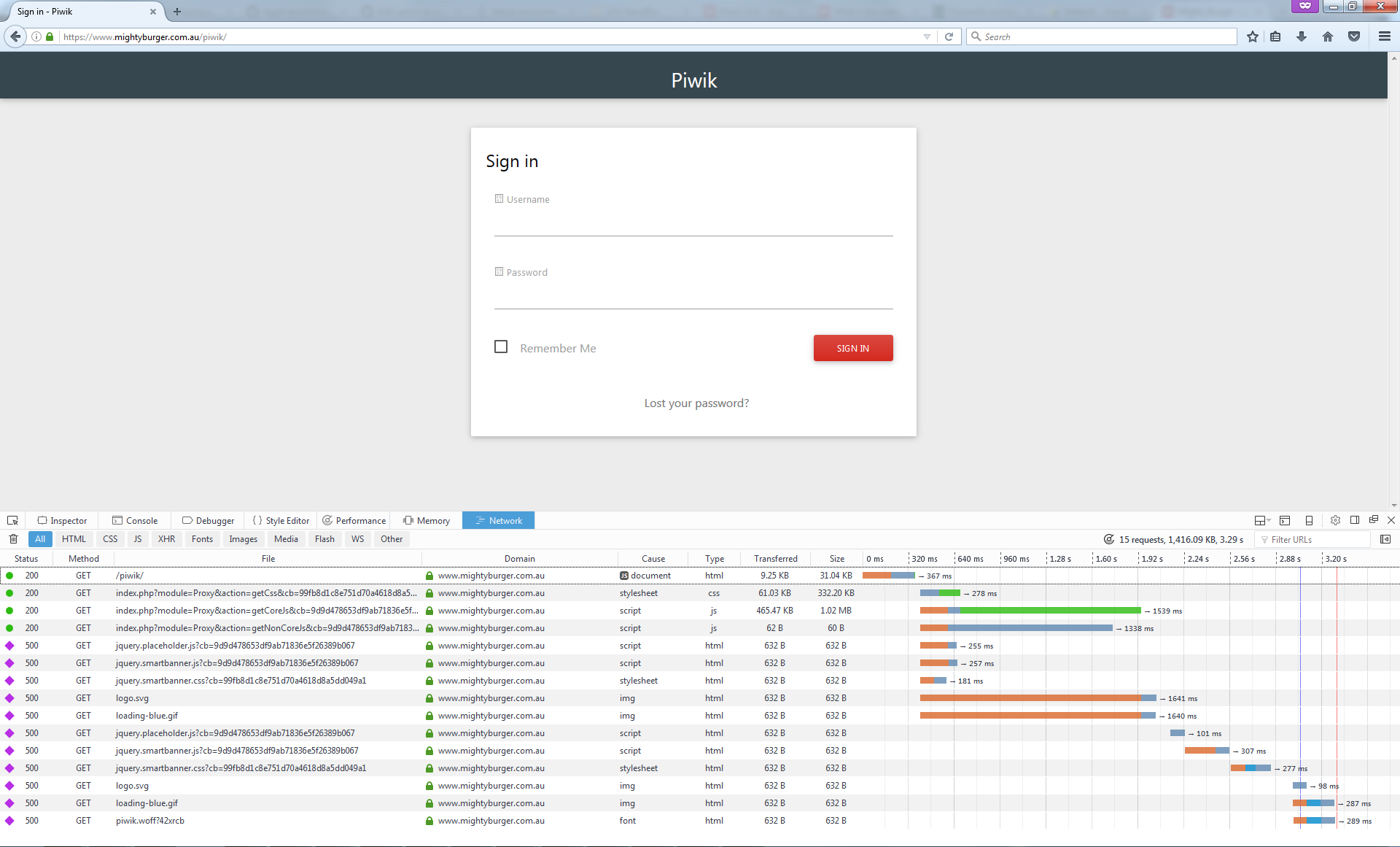The height and width of the screenshot is (847, 1400).
Task: Select the /piwiк/ document request row
Action: pyautogui.click(x=700, y=576)
